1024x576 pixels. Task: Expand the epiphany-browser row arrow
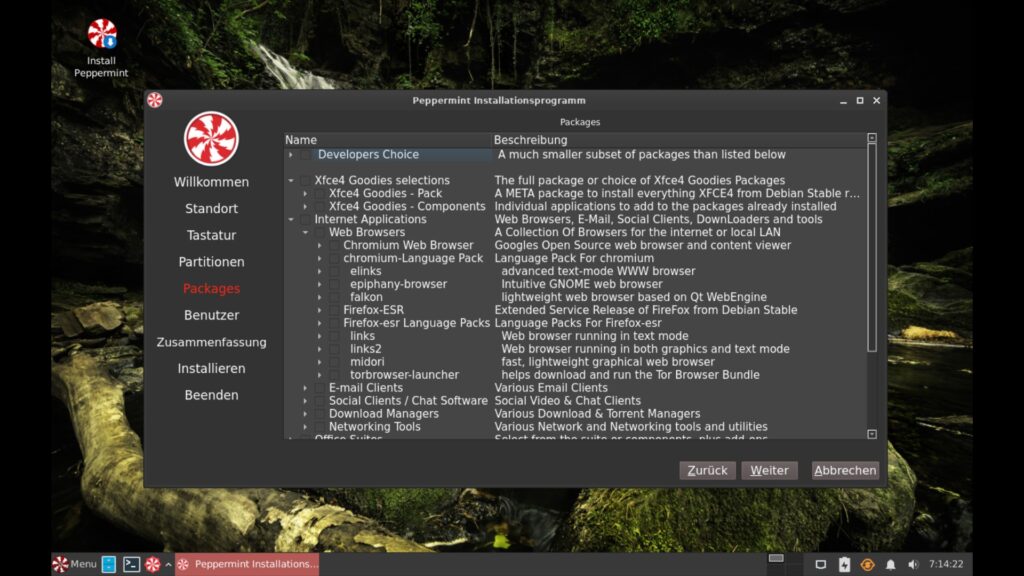[319, 284]
